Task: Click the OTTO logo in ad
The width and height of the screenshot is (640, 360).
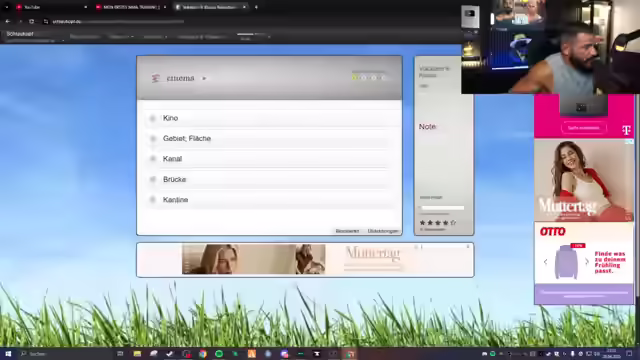Action: point(553,232)
